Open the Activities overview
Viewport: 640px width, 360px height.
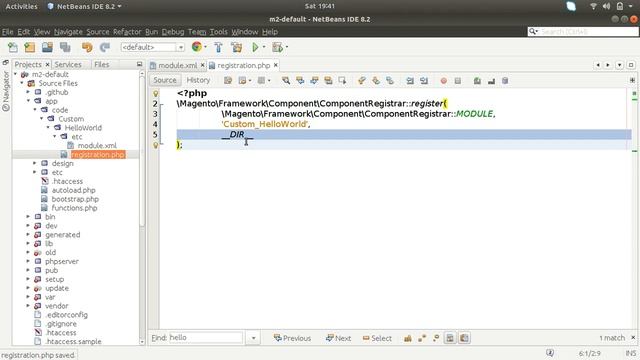pyautogui.click(x=22, y=6)
